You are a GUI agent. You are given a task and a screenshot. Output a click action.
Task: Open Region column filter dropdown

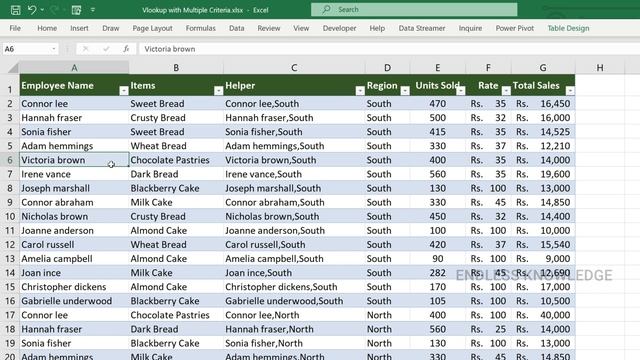click(x=404, y=91)
